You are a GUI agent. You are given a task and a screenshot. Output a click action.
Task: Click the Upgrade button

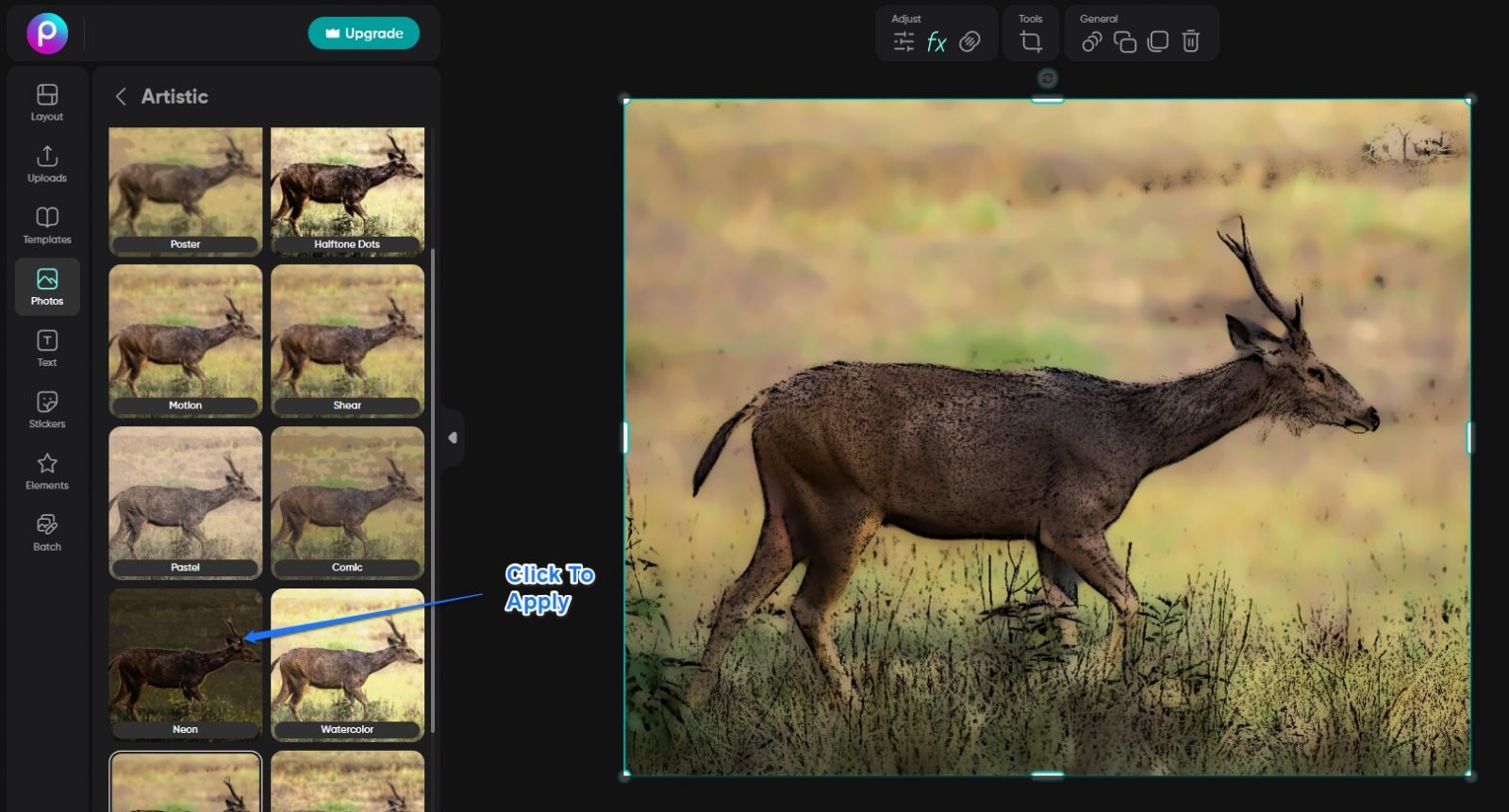(x=363, y=33)
